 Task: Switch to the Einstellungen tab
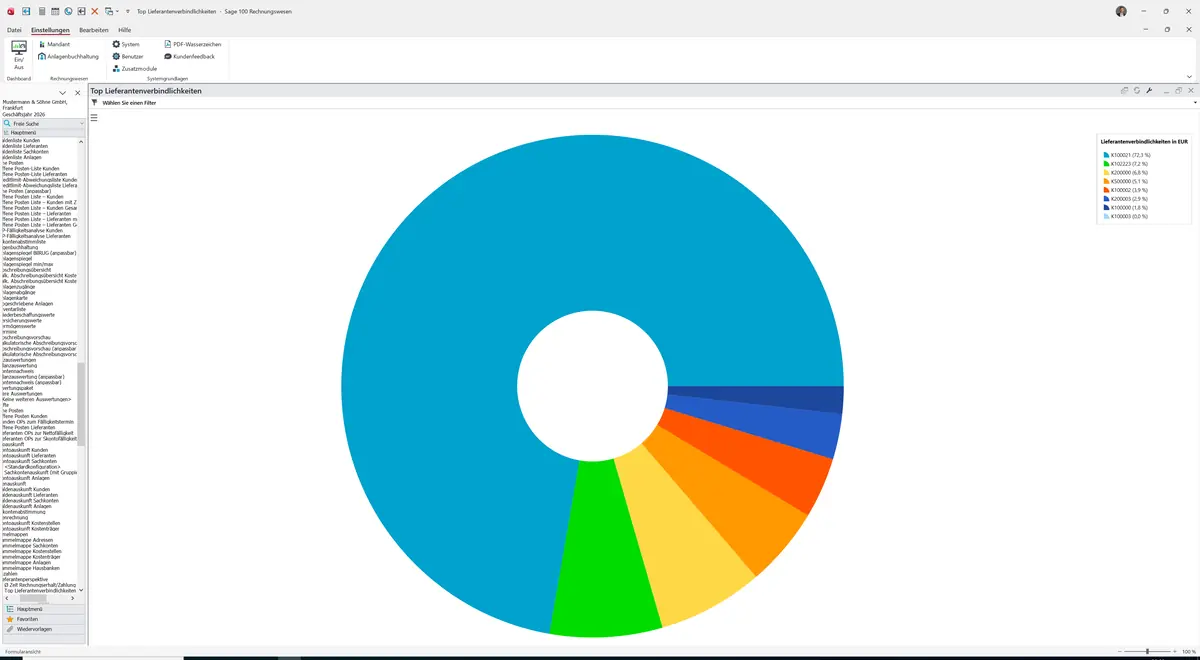(x=50, y=30)
